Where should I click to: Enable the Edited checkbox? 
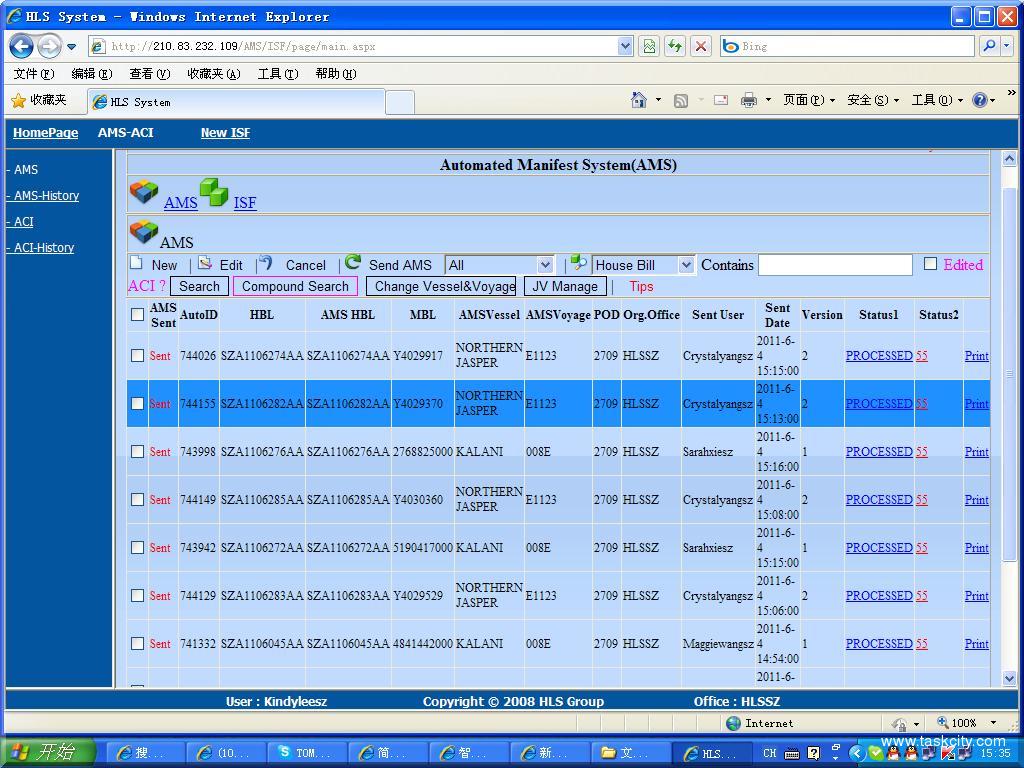[931, 264]
